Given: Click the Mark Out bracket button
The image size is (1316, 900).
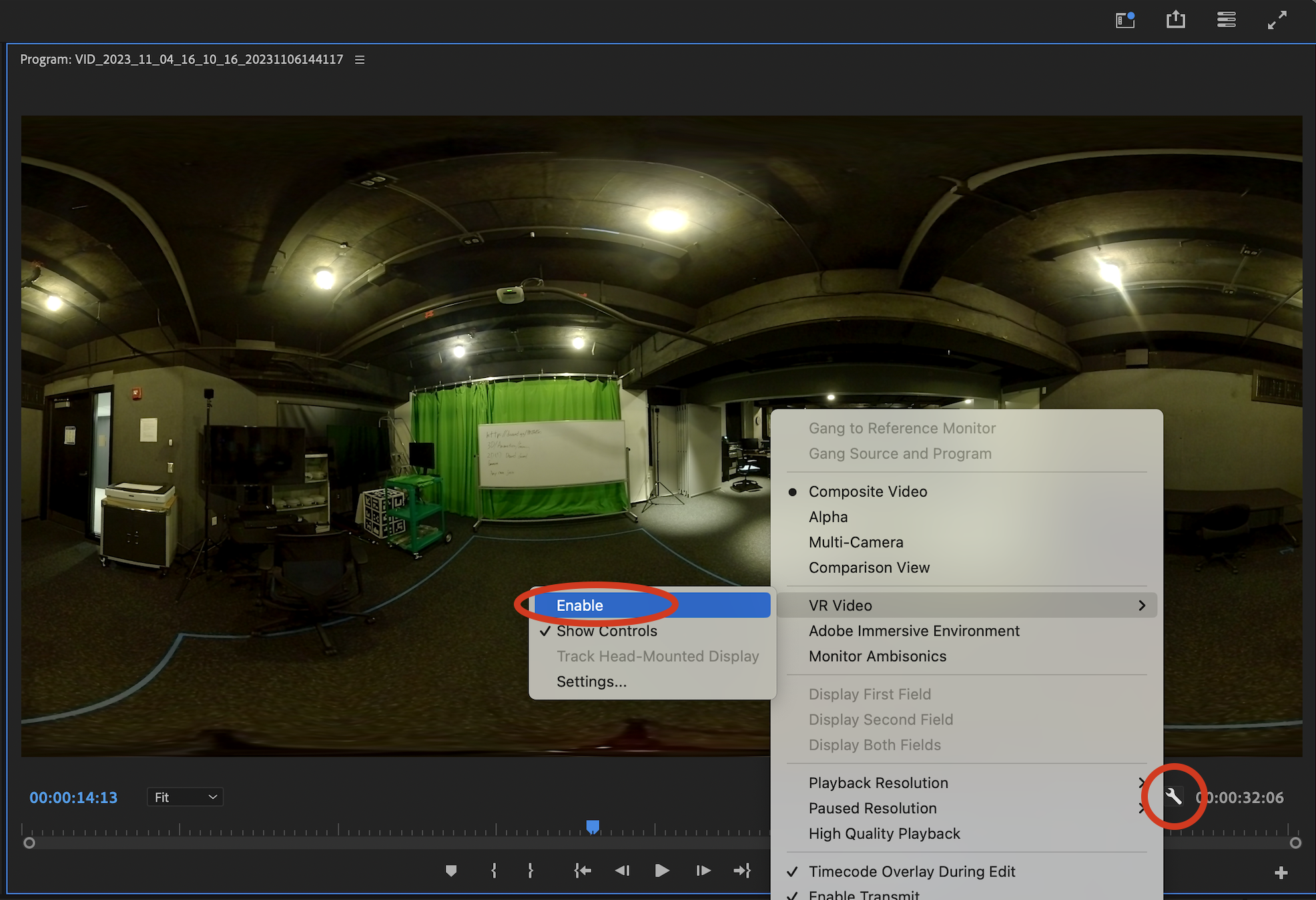Looking at the screenshot, I should coord(531,871).
